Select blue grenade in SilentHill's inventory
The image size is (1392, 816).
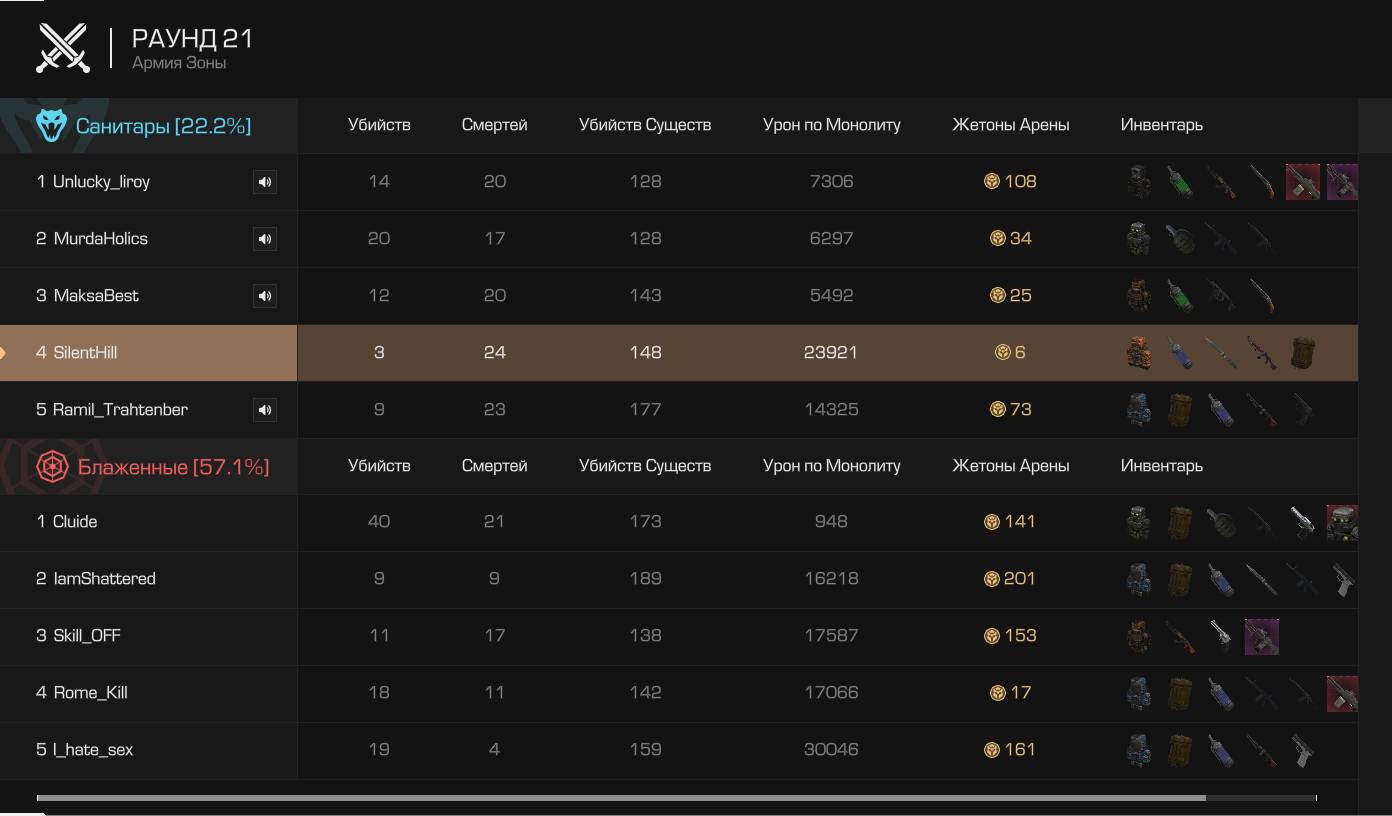[x=1180, y=353]
